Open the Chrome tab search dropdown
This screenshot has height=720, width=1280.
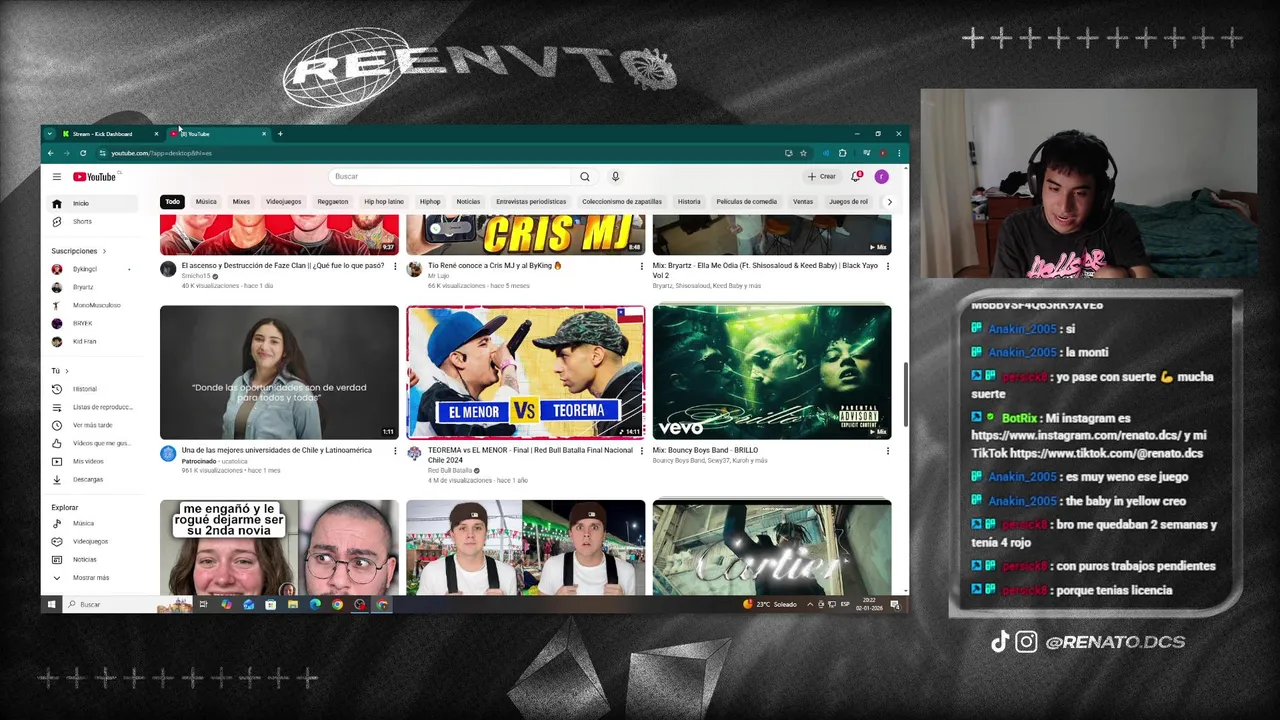click(x=50, y=134)
